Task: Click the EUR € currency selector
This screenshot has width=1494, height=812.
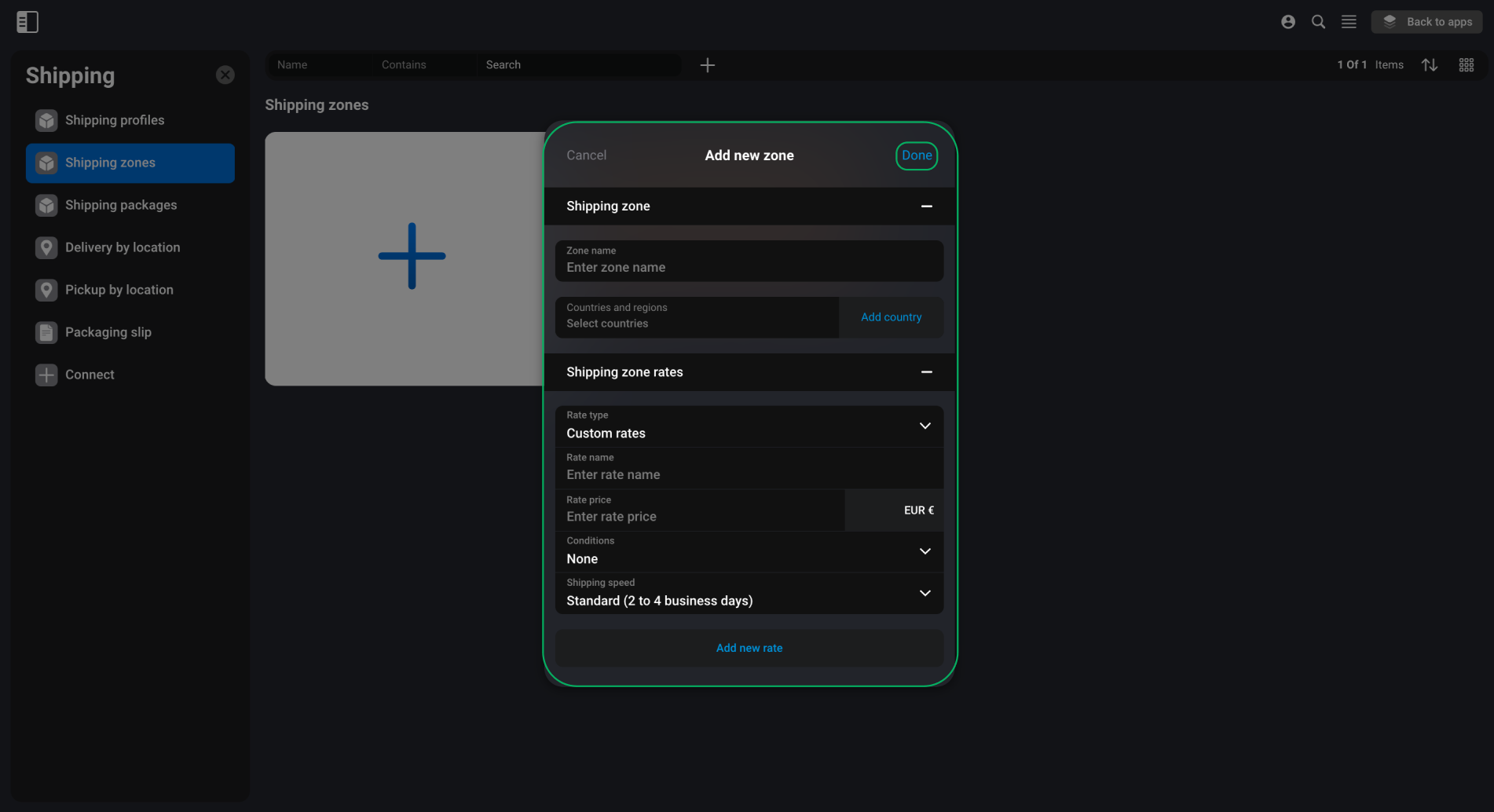Action: (895, 510)
